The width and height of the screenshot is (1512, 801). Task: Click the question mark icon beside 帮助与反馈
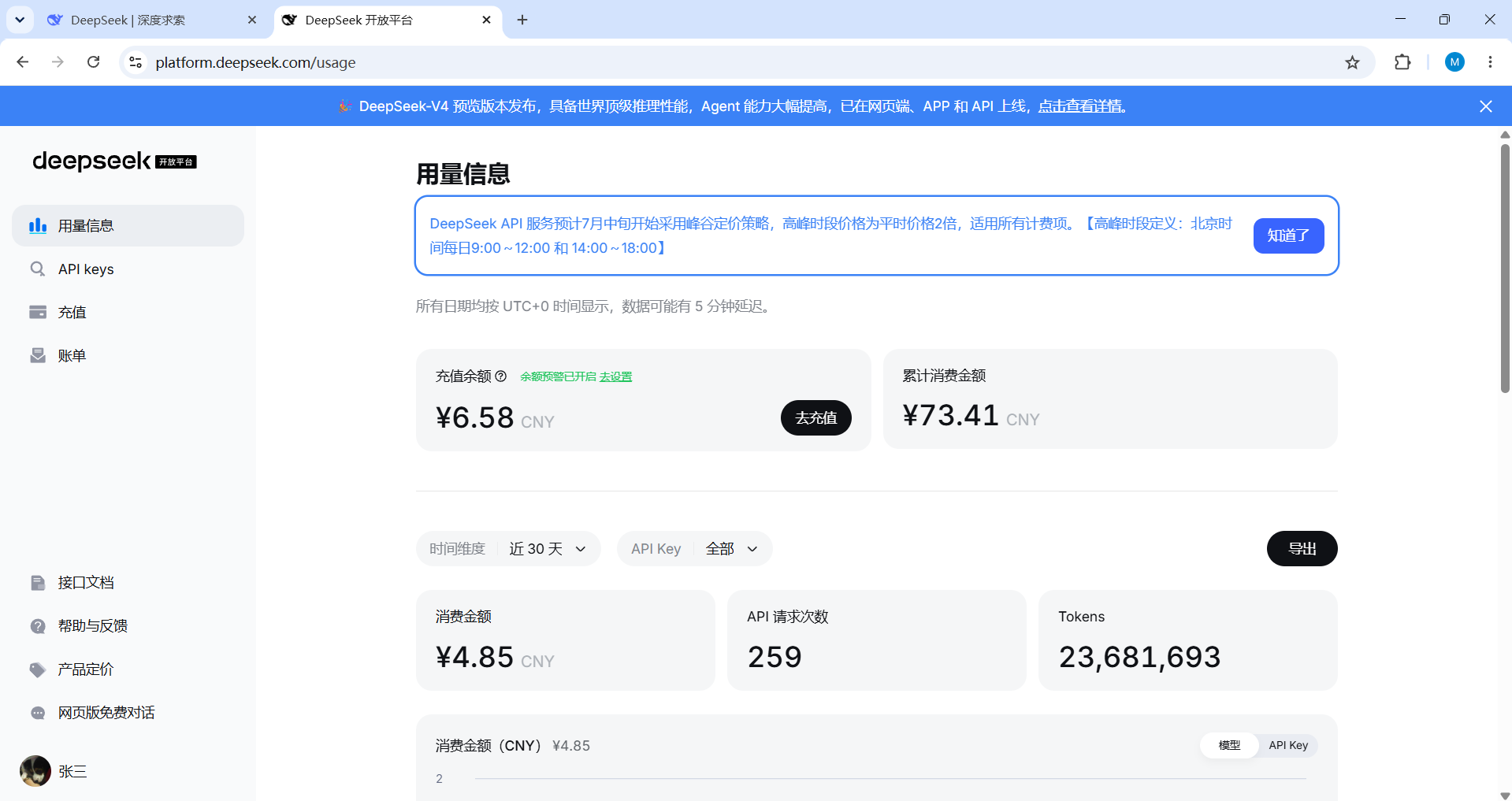(x=38, y=626)
